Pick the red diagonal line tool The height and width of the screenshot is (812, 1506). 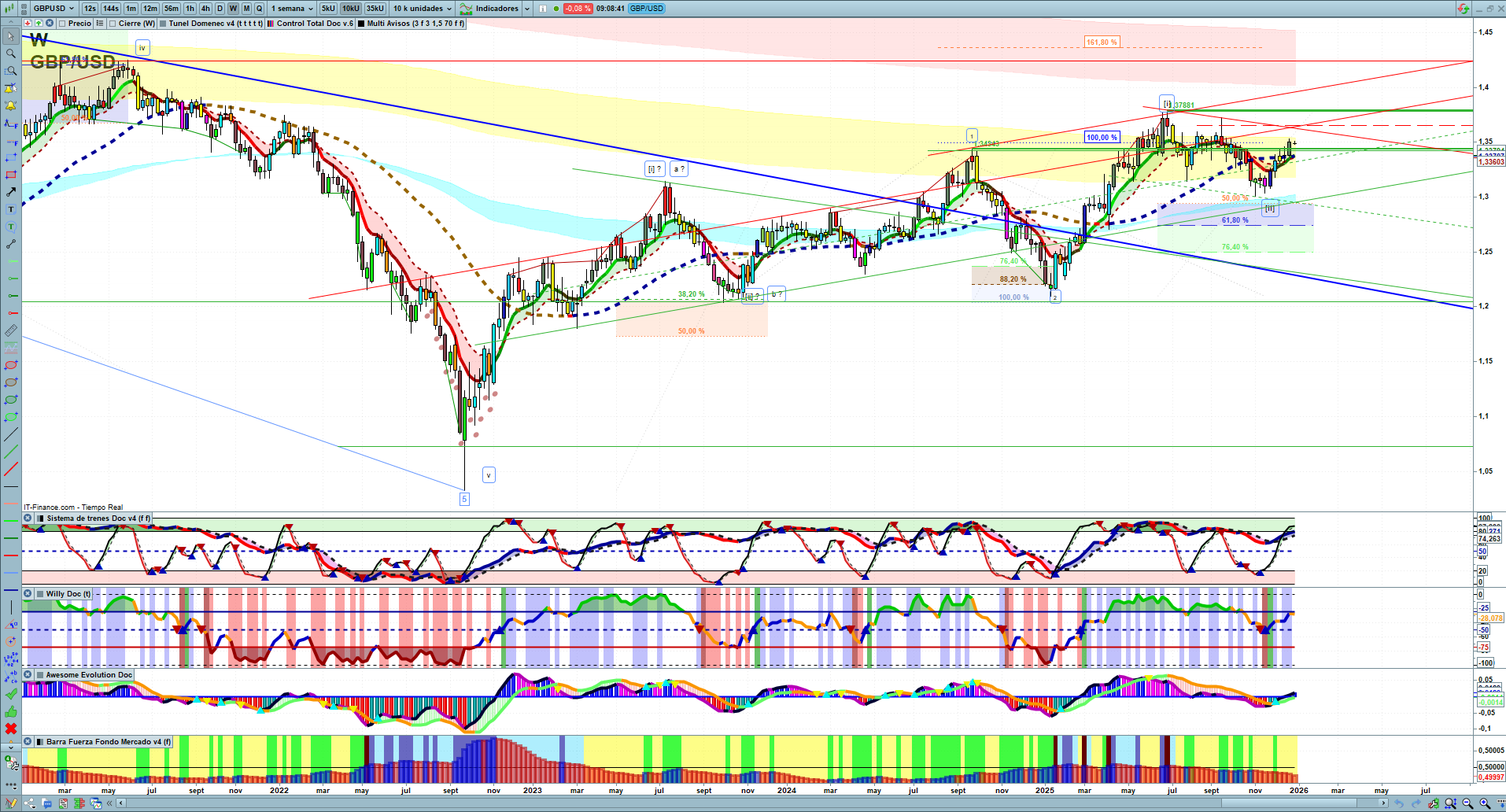pos(11,469)
